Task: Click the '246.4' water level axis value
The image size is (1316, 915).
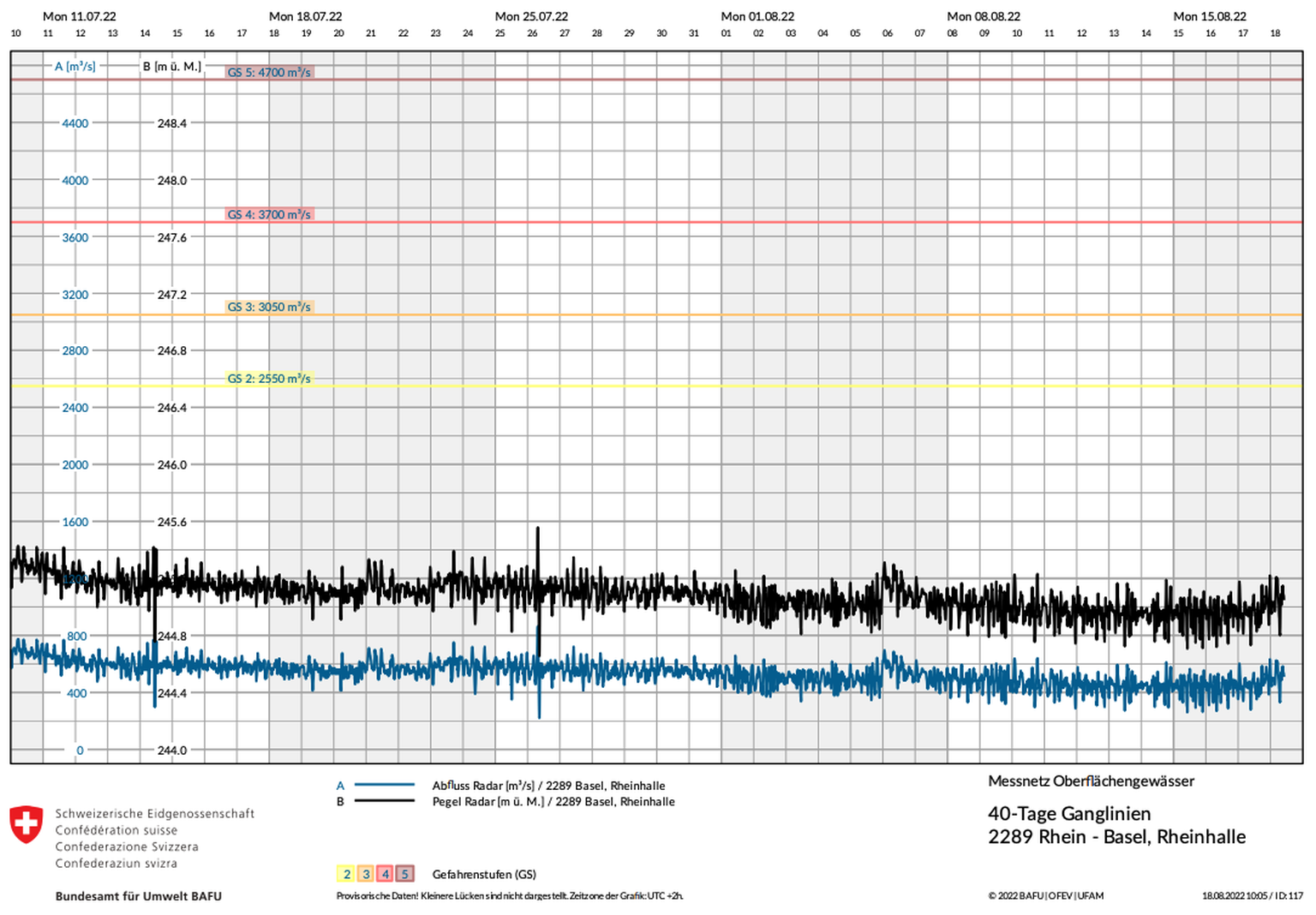Action: pyautogui.click(x=172, y=408)
